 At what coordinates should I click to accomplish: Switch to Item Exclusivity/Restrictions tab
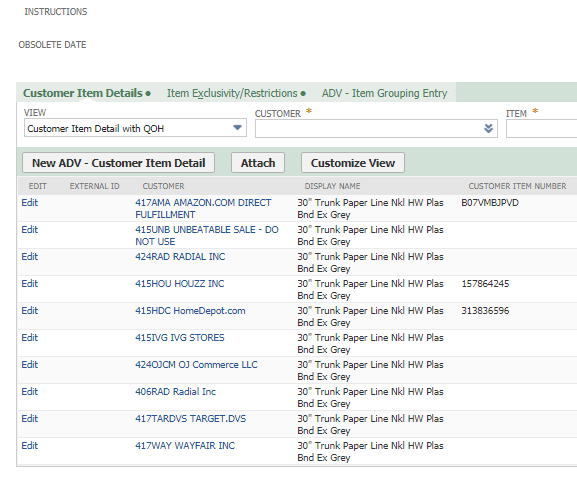coord(232,93)
